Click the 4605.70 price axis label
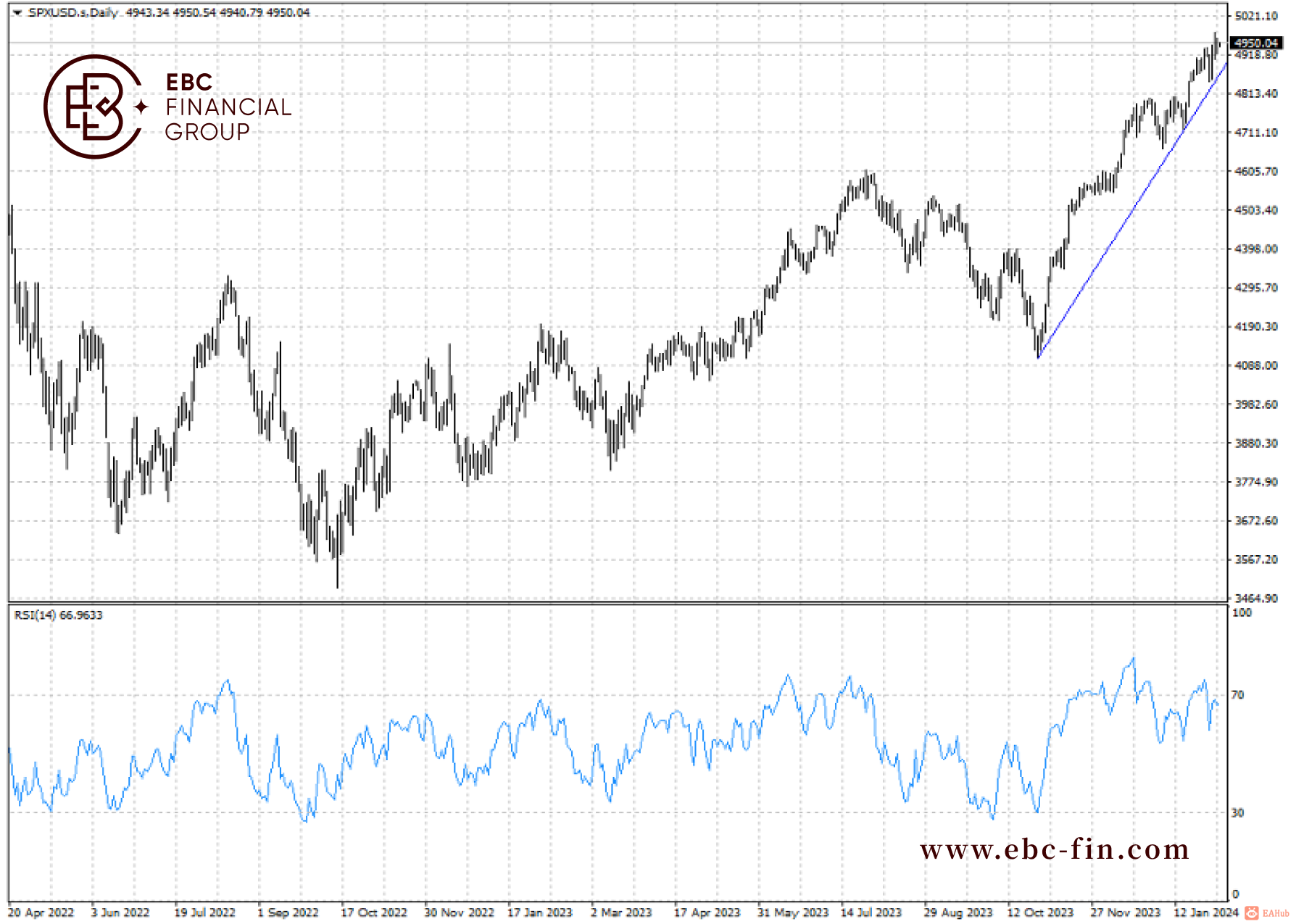This screenshot has height=924, width=1296. pyautogui.click(x=1257, y=172)
